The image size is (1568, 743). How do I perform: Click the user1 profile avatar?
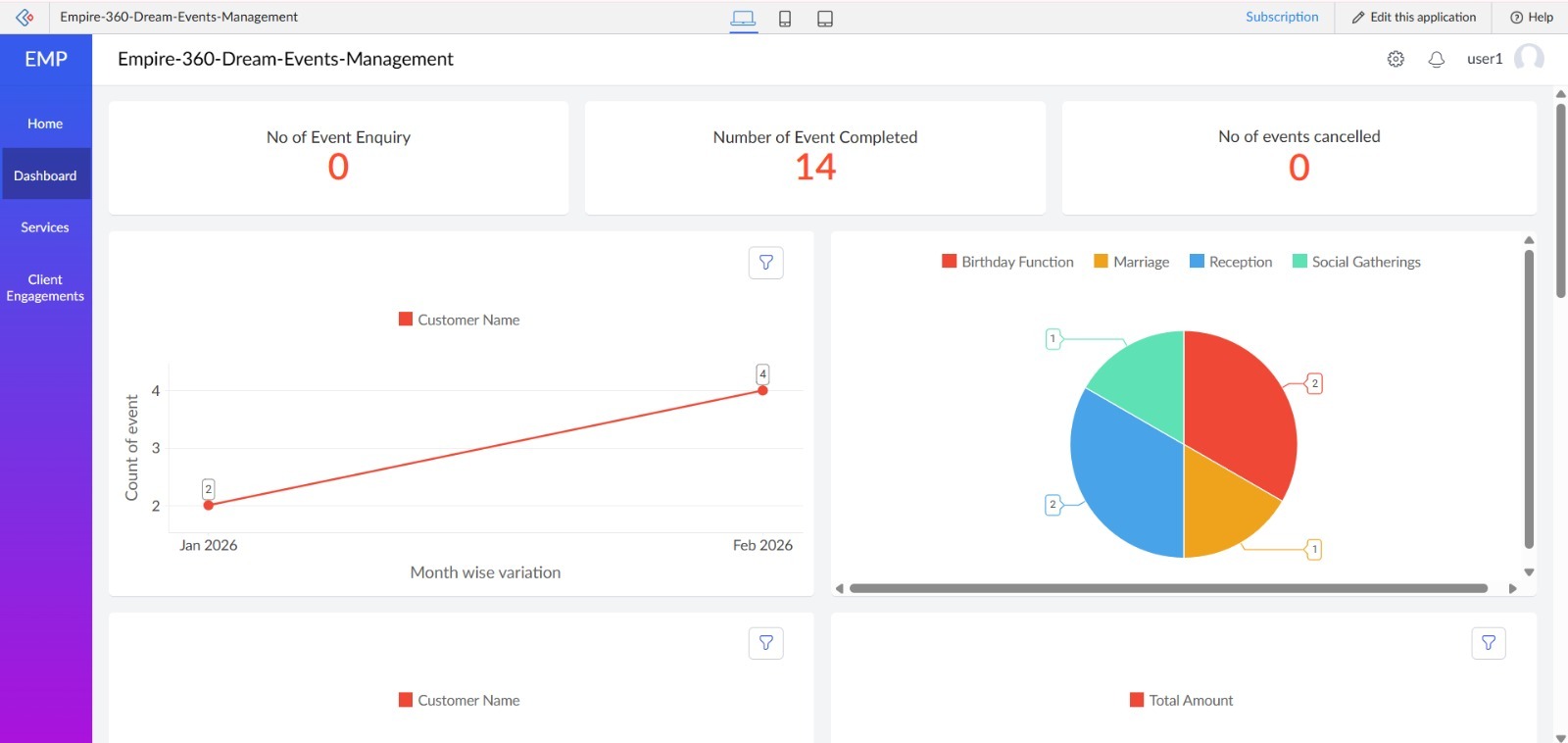point(1528,59)
